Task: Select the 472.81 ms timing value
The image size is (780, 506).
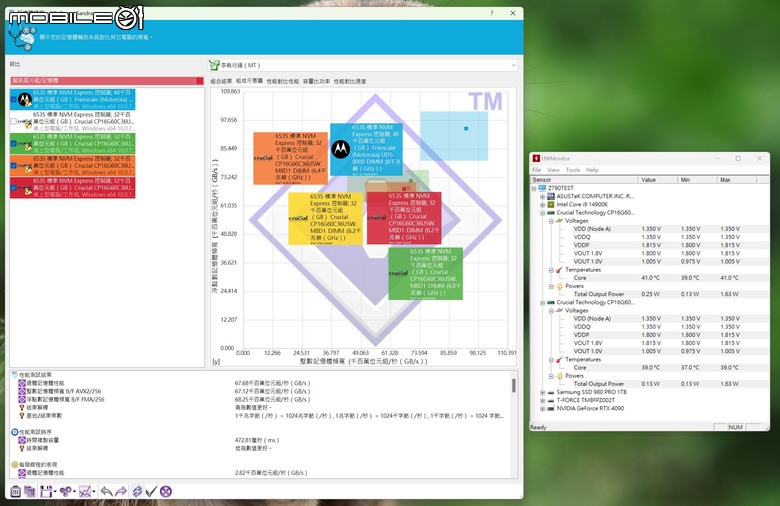Action: pos(257,440)
